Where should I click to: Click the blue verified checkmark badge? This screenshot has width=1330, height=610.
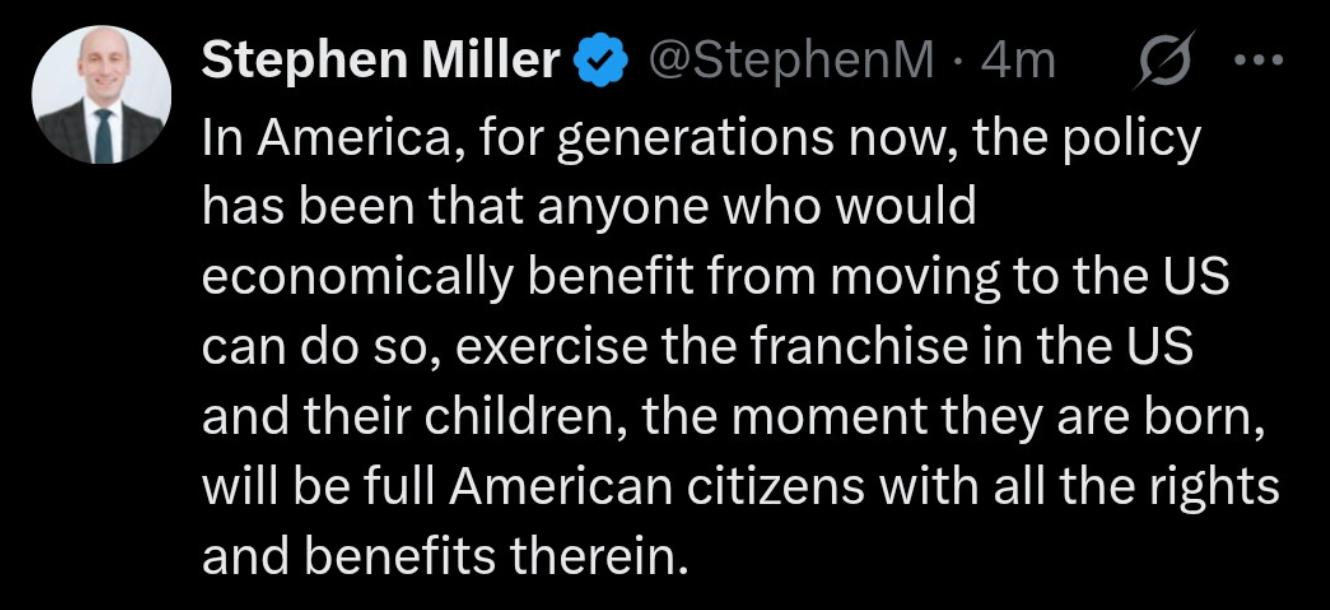600,62
